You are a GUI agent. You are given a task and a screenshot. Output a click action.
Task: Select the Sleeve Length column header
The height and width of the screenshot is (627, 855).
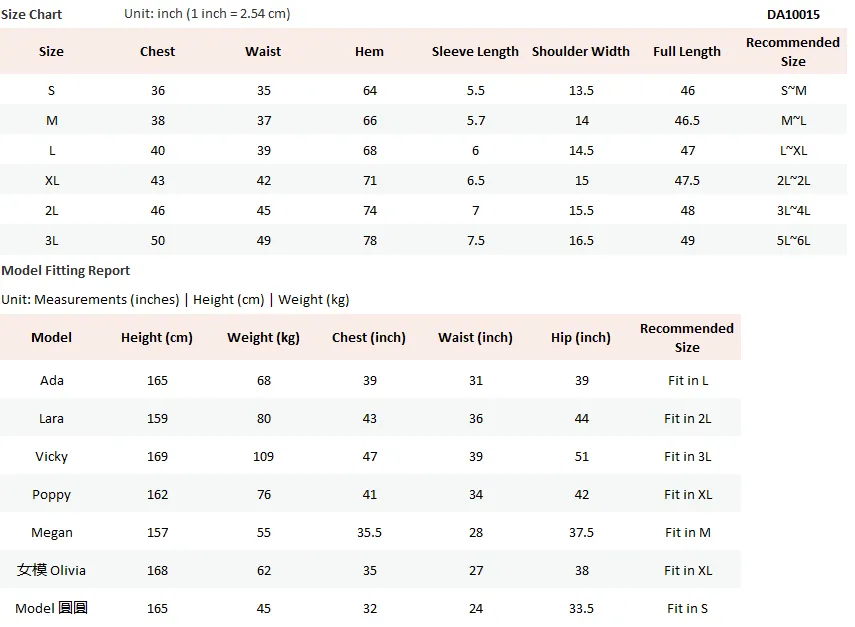pyautogui.click(x=475, y=52)
